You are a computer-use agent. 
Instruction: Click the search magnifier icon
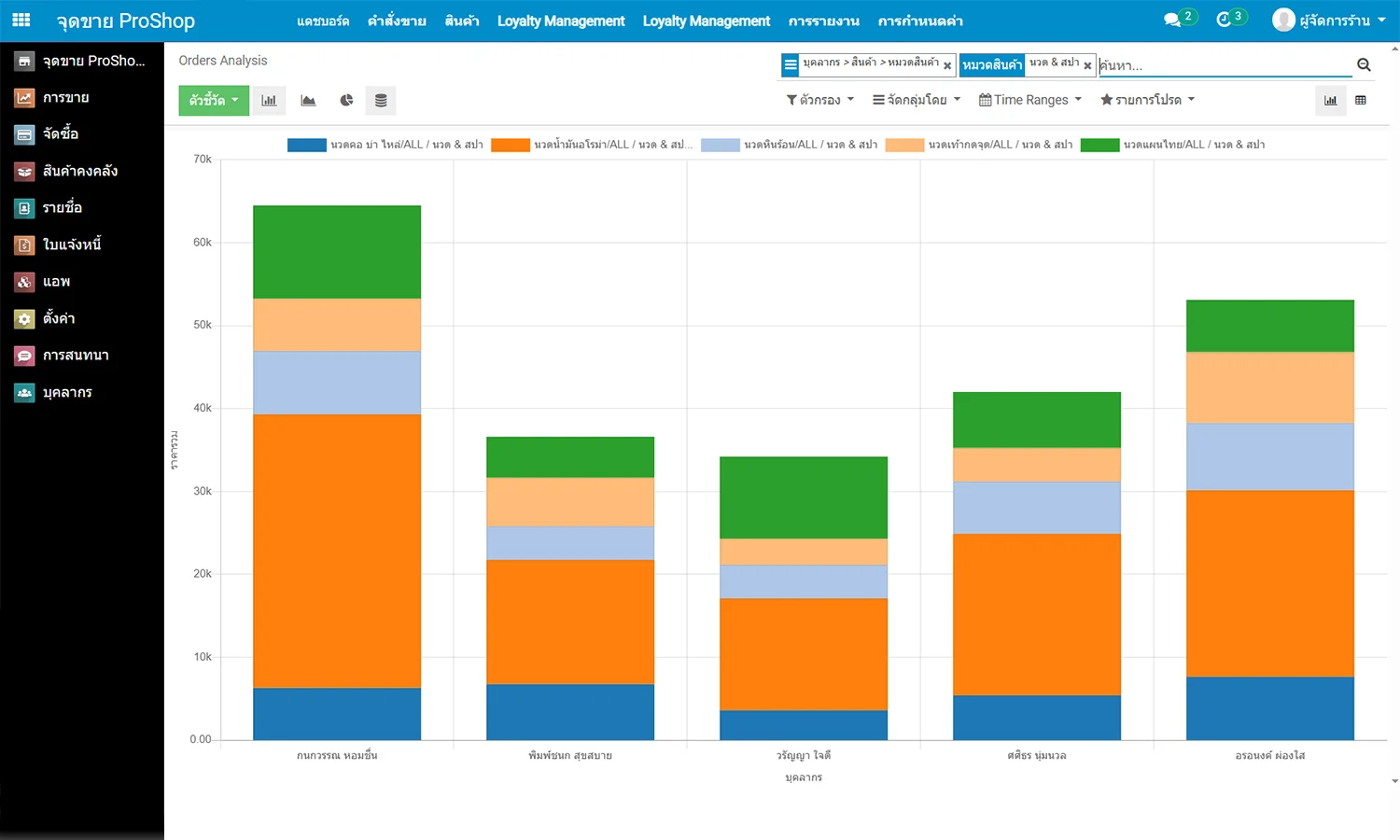1364,65
